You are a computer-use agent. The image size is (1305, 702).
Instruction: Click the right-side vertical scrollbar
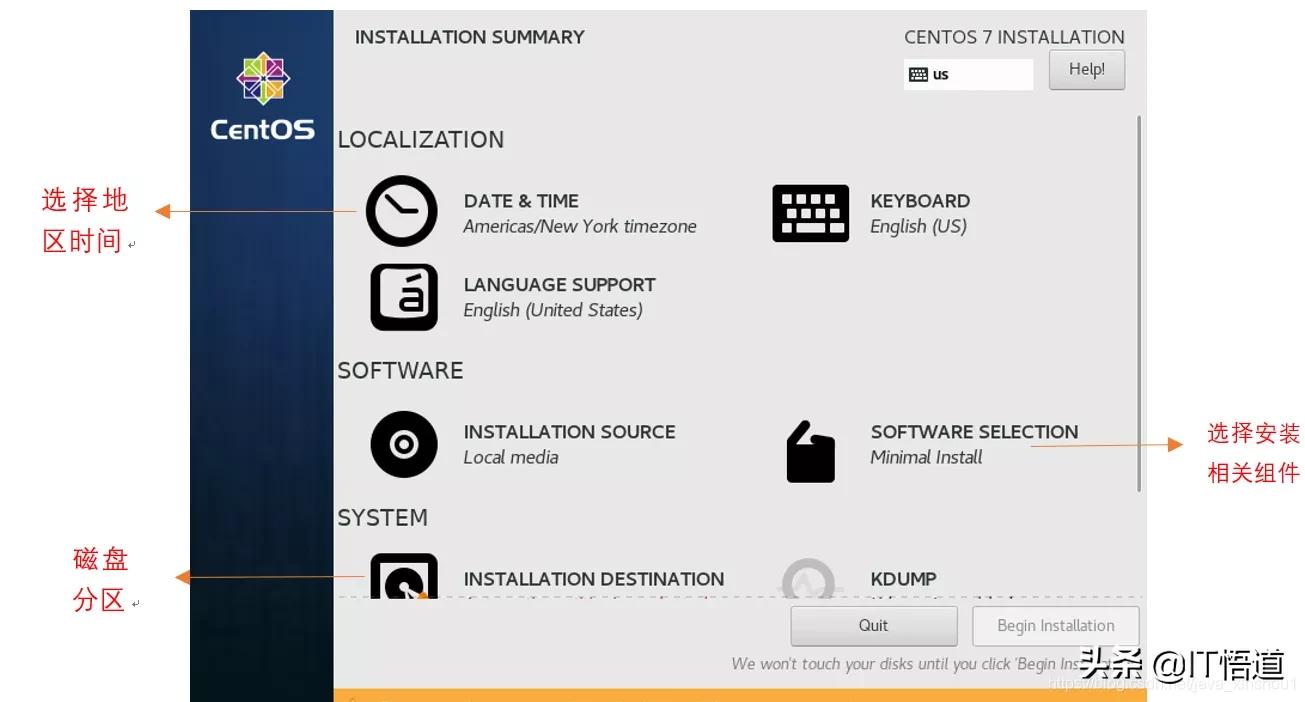pos(1140,300)
